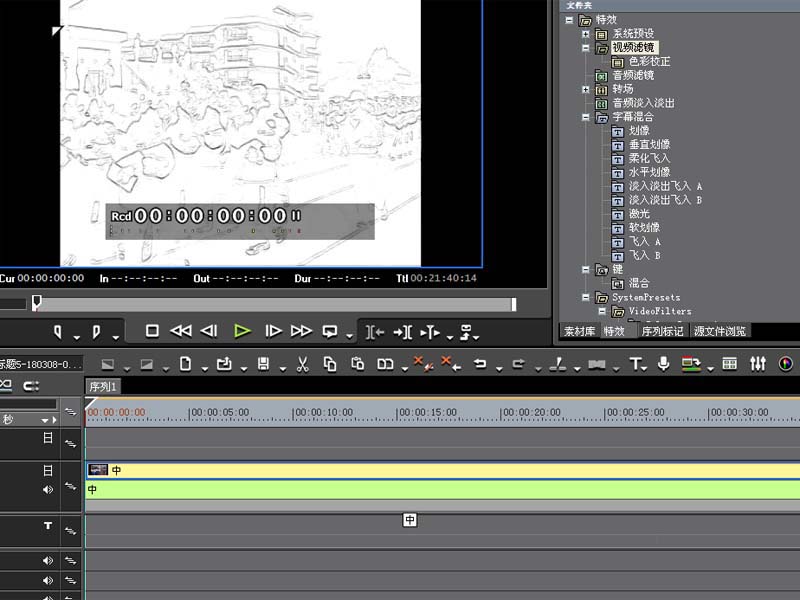
Task: Expand the 转场 transitions folder
Action: click(x=586, y=89)
